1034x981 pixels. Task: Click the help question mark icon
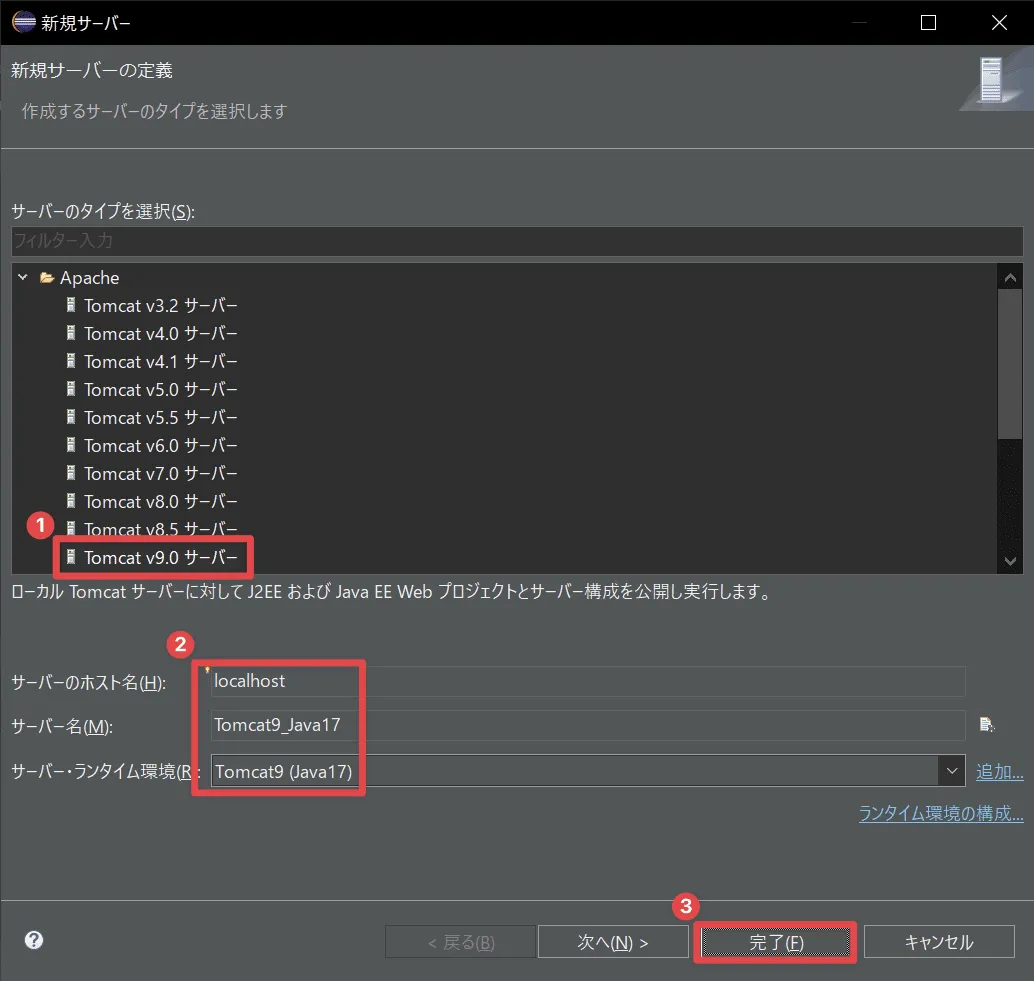point(34,940)
